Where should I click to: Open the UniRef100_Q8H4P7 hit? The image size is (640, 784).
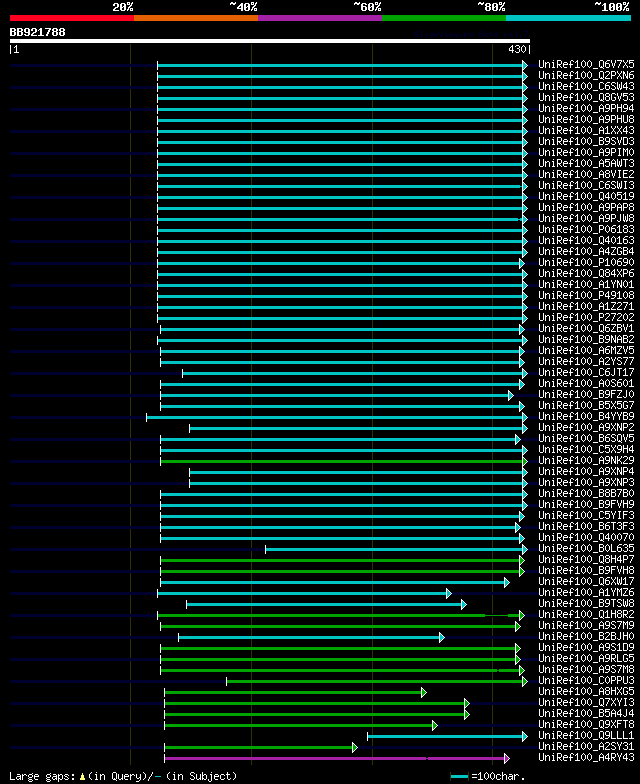pyautogui.click(x=586, y=560)
